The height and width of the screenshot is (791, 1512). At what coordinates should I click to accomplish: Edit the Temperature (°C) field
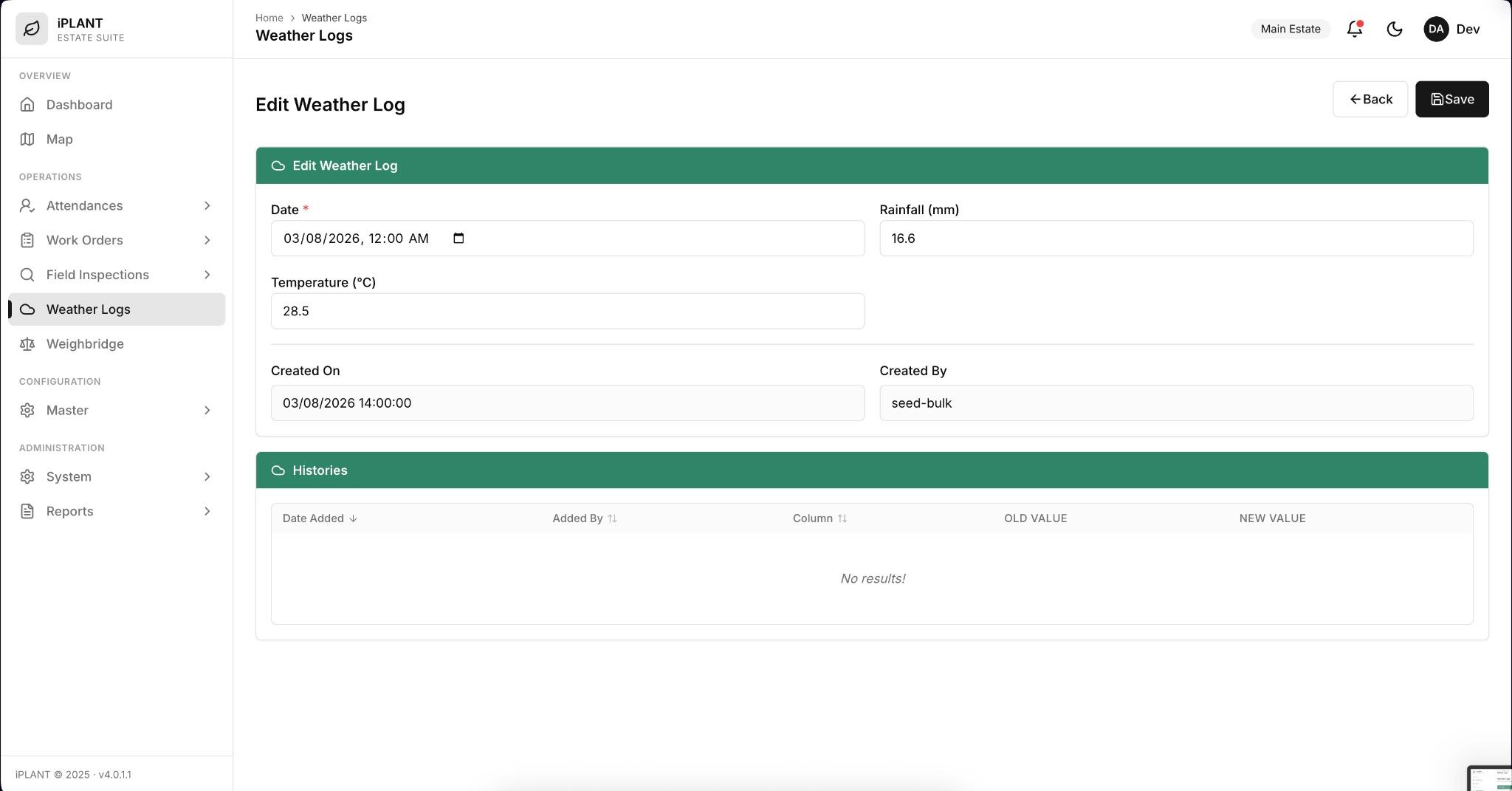(x=568, y=311)
